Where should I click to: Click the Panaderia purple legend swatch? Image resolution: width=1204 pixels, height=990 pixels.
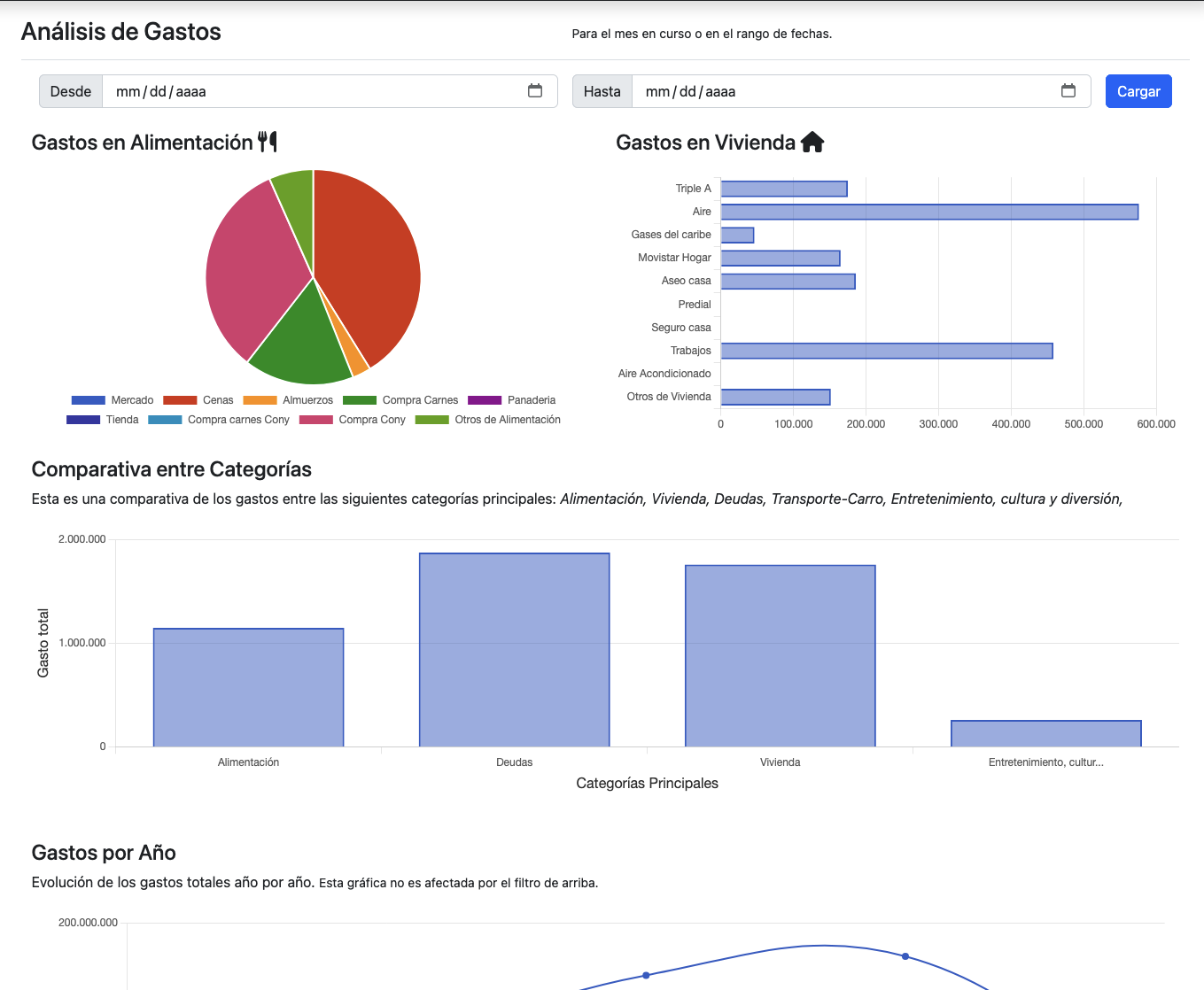tap(485, 400)
